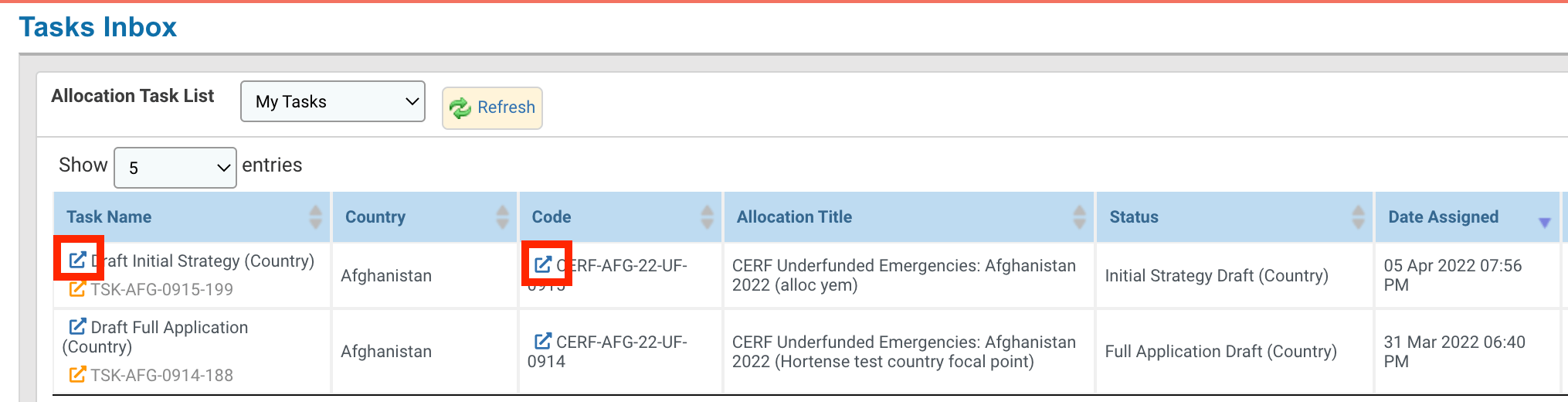Sort by Task Name column arrows
Viewport: 1568px width, 402px height.
coord(315,217)
